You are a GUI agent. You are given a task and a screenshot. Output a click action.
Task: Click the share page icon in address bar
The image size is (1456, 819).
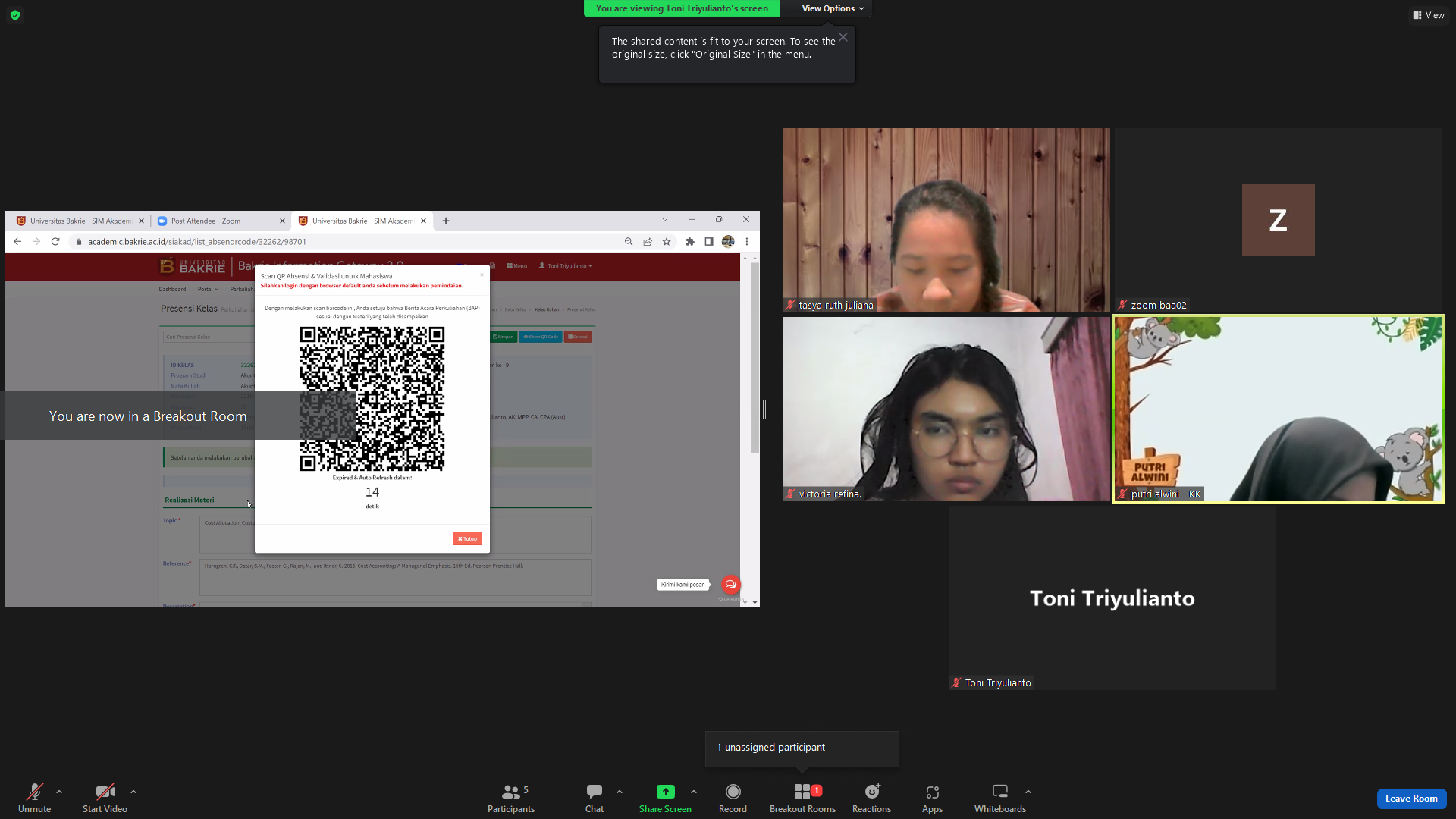point(648,242)
